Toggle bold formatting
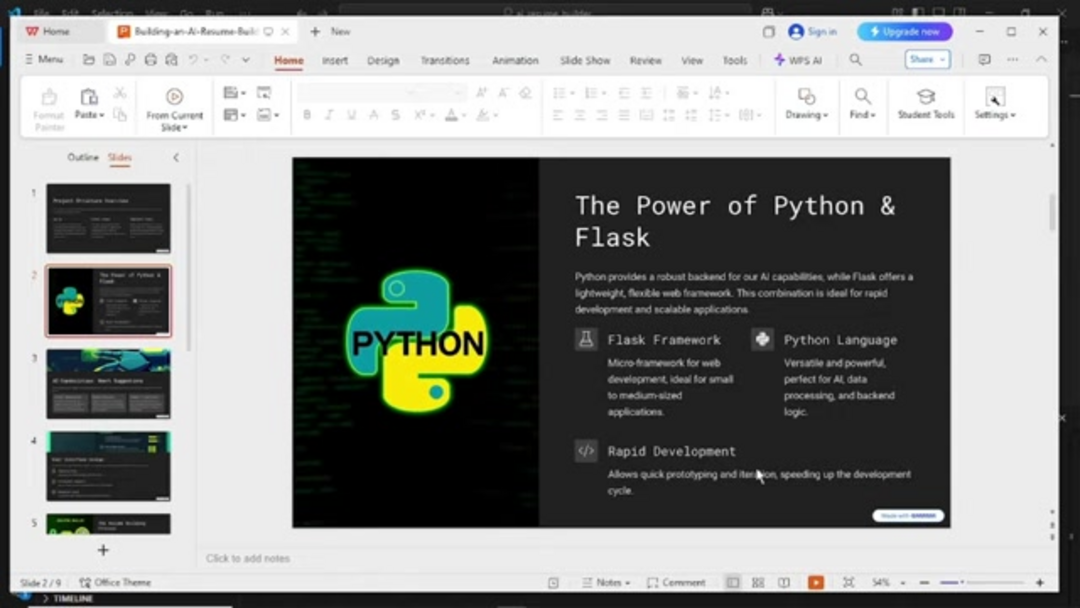The image size is (1080, 608). (x=307, y=115)
